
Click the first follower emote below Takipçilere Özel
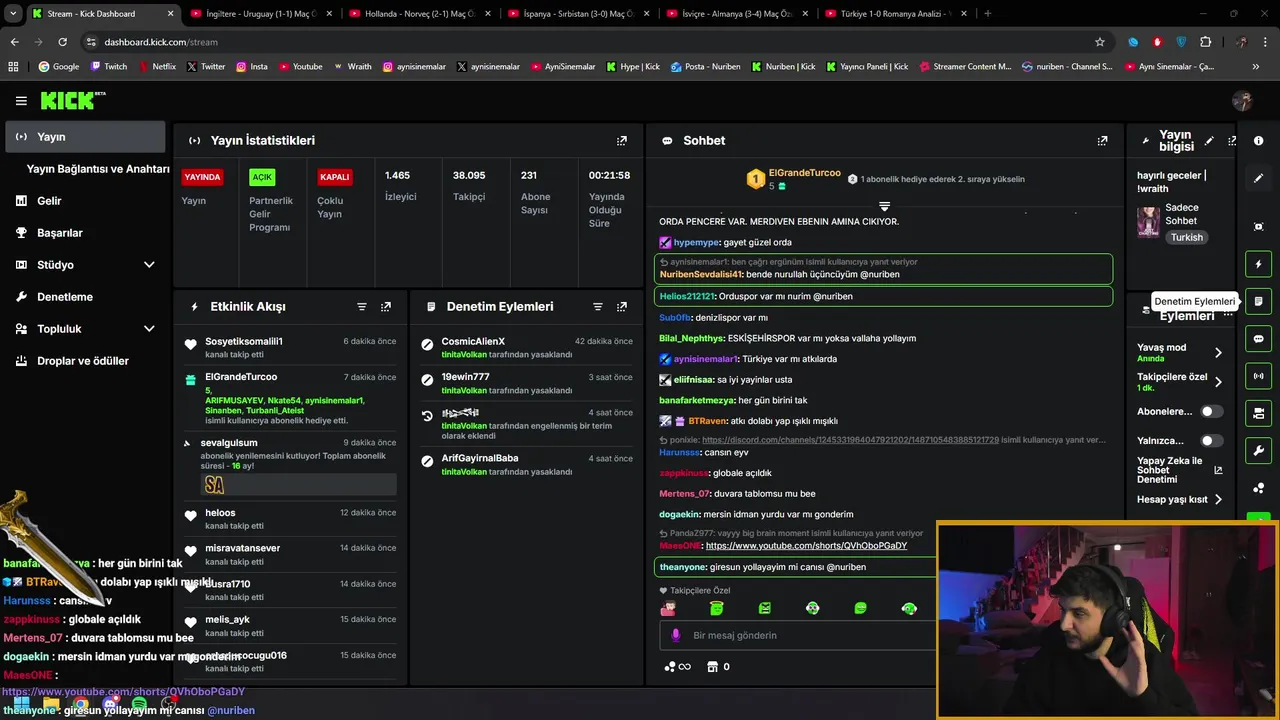pyautogui.click(x=668, y=608)
